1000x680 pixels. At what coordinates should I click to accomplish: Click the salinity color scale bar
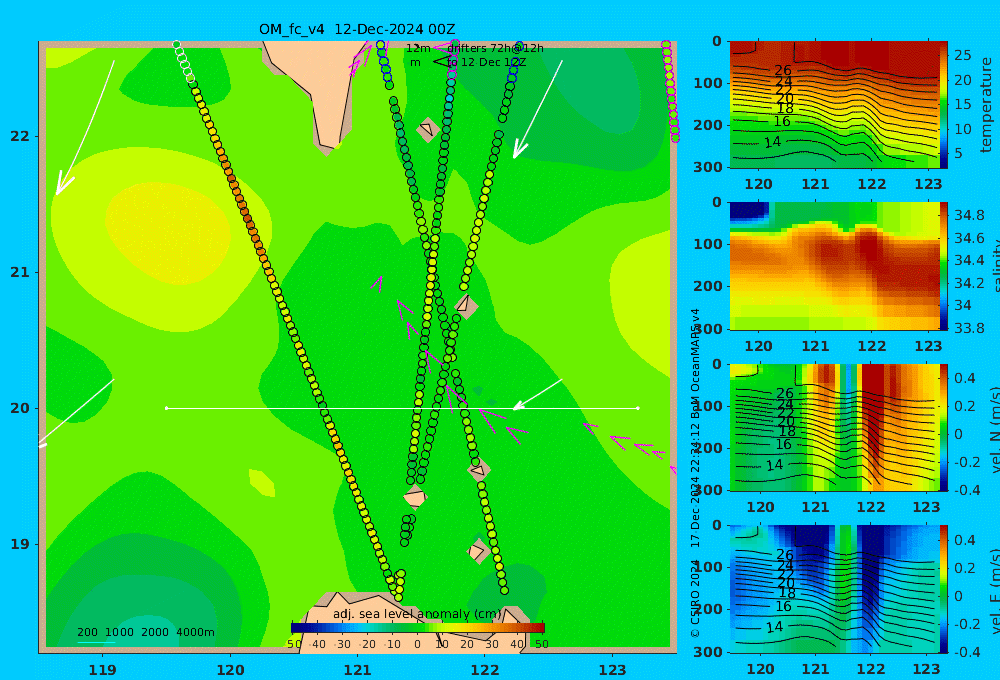(944, 266)
